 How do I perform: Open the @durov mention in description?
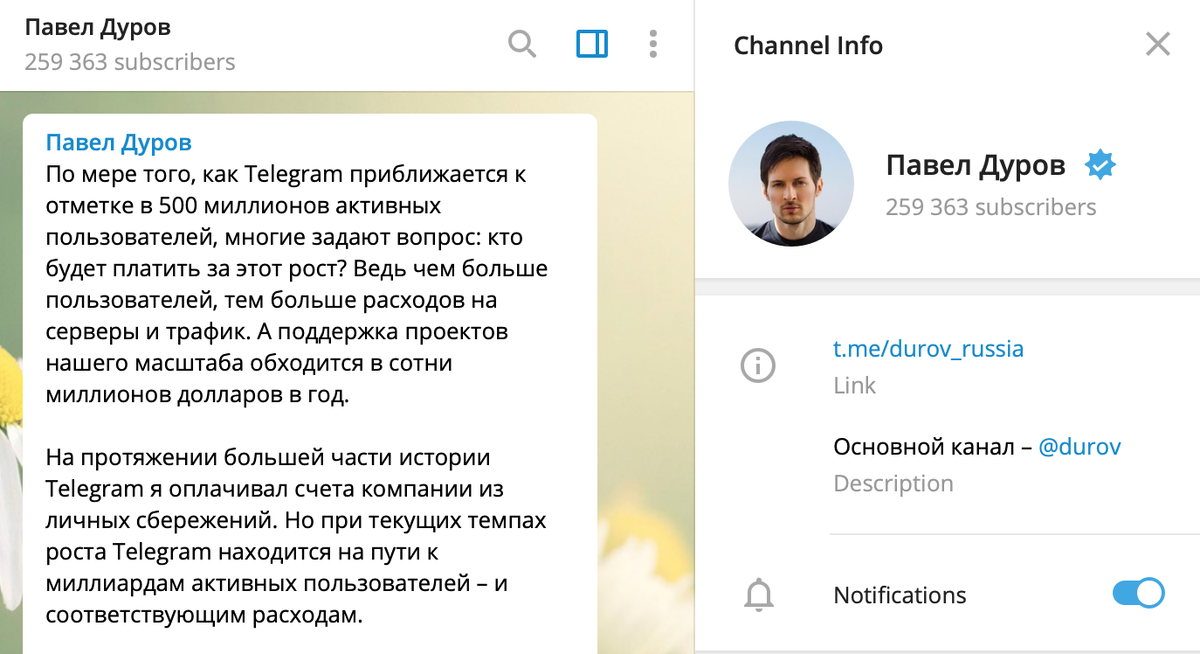pos(1079,447)
